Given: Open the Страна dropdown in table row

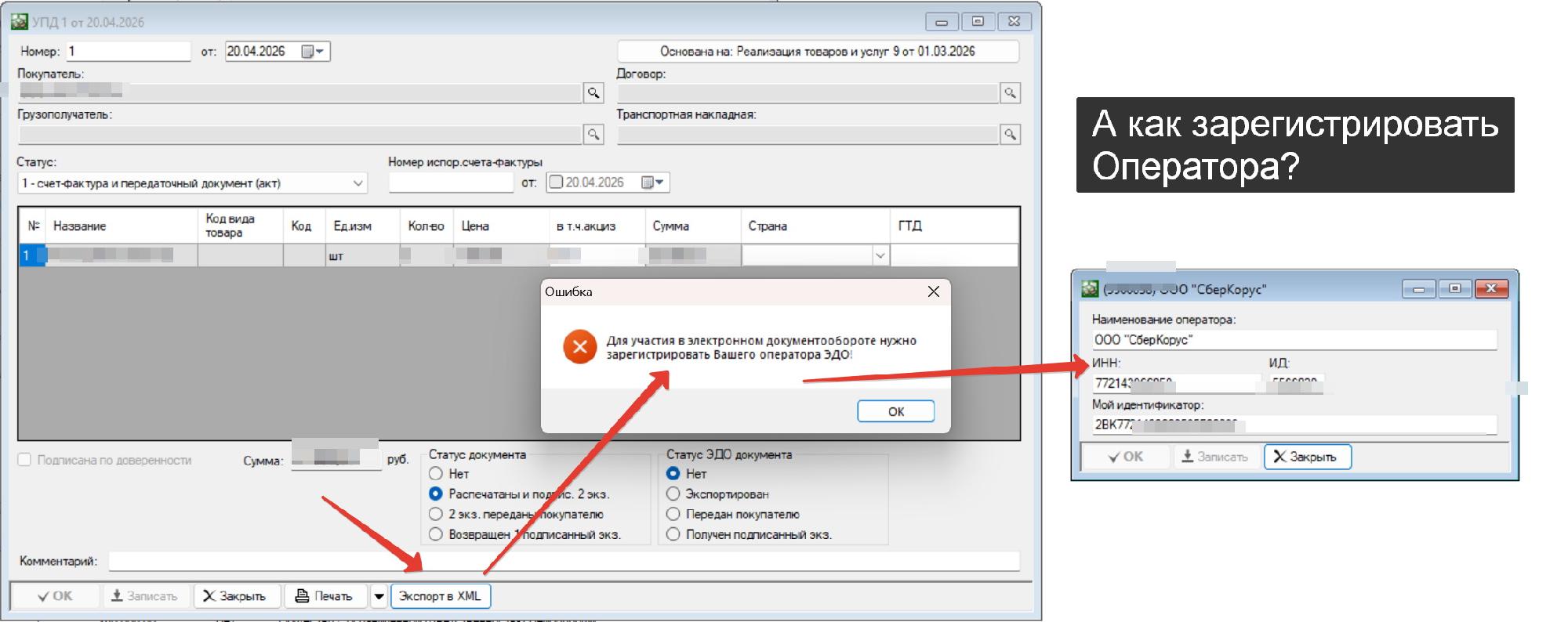Looking at the screenshot, I should pyautogui.click(x=880, y=255).
